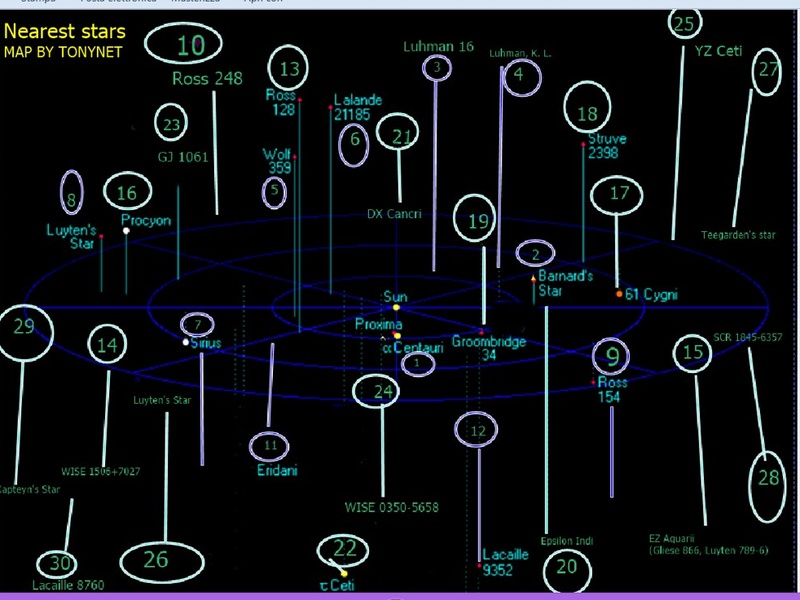Click circled number 9 above Ross 154
The width and height of the screenshot is (800, 600).
[x=611, y=355]
